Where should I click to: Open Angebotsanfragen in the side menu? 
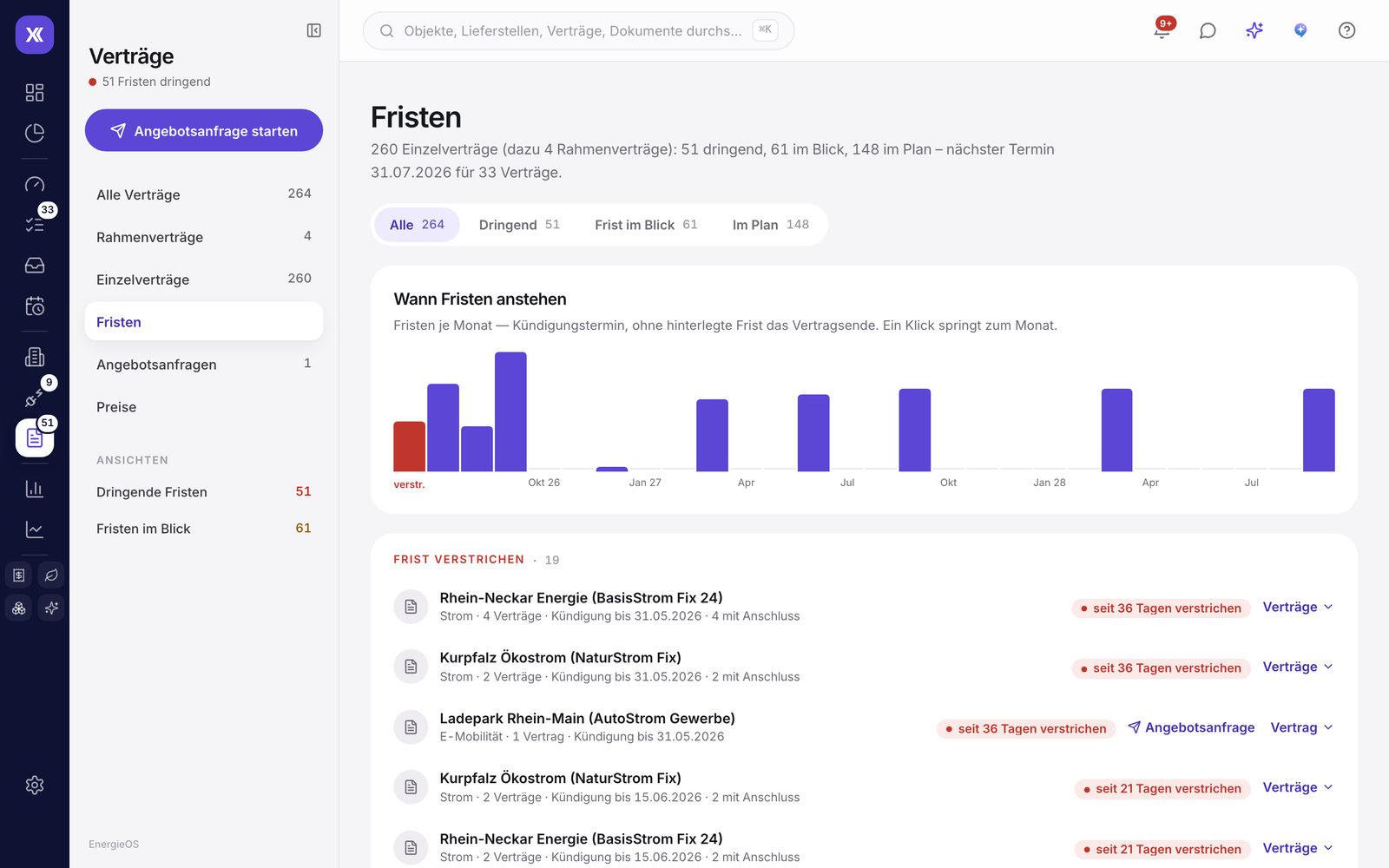point(204,365)
